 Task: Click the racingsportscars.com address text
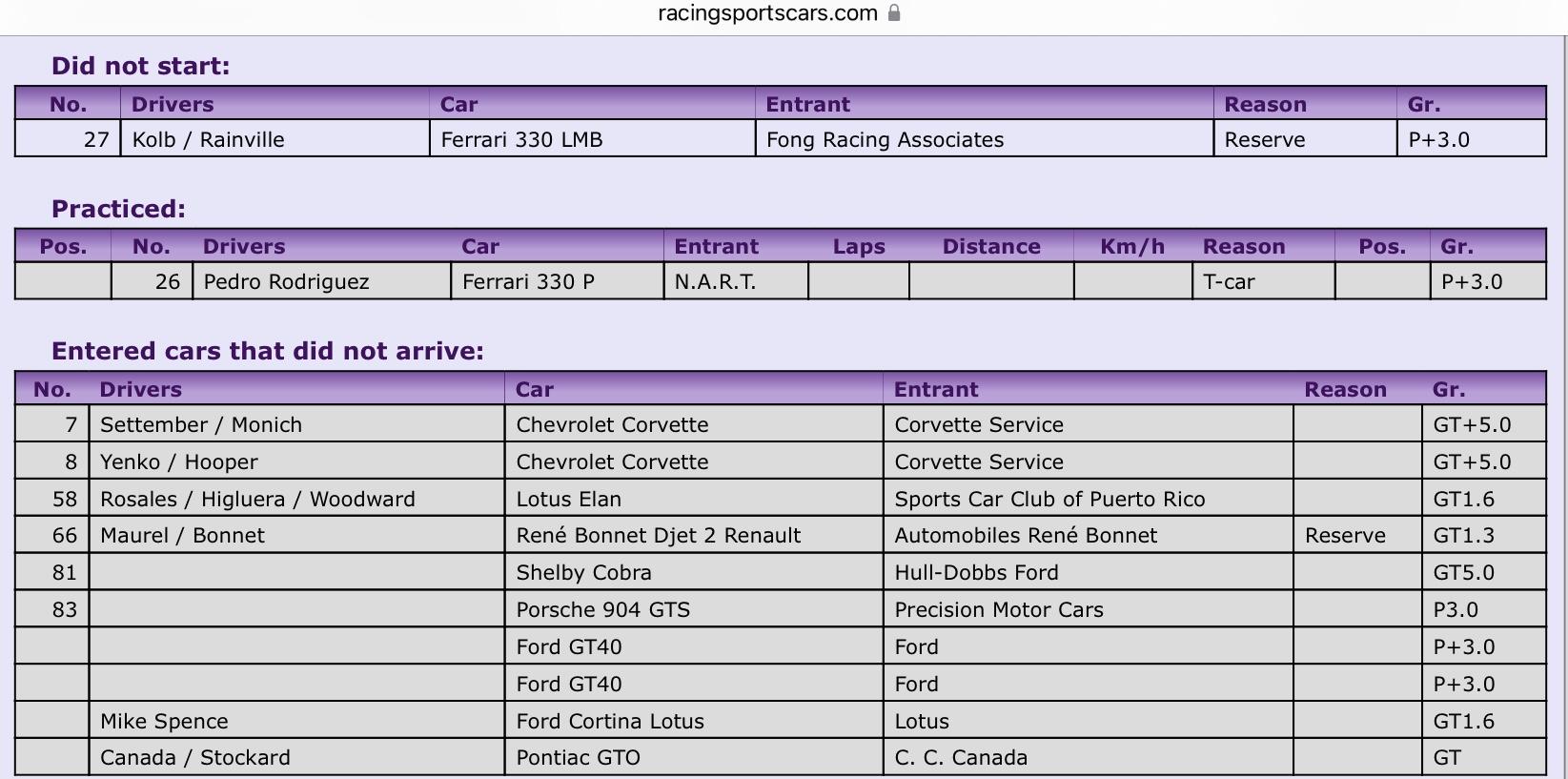tap(767, 13)
